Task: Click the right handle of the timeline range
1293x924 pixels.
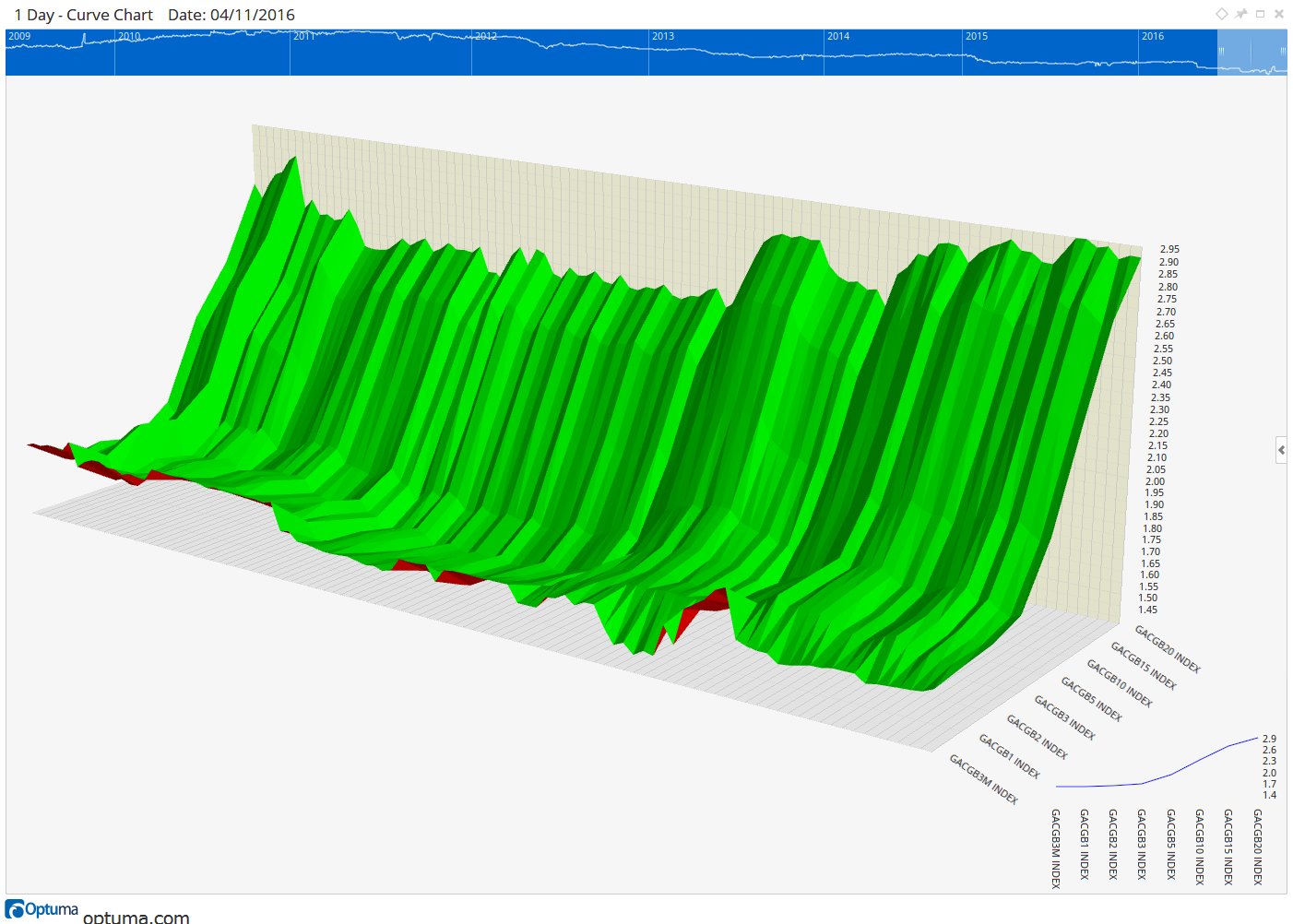Action: pos(1283,52)
